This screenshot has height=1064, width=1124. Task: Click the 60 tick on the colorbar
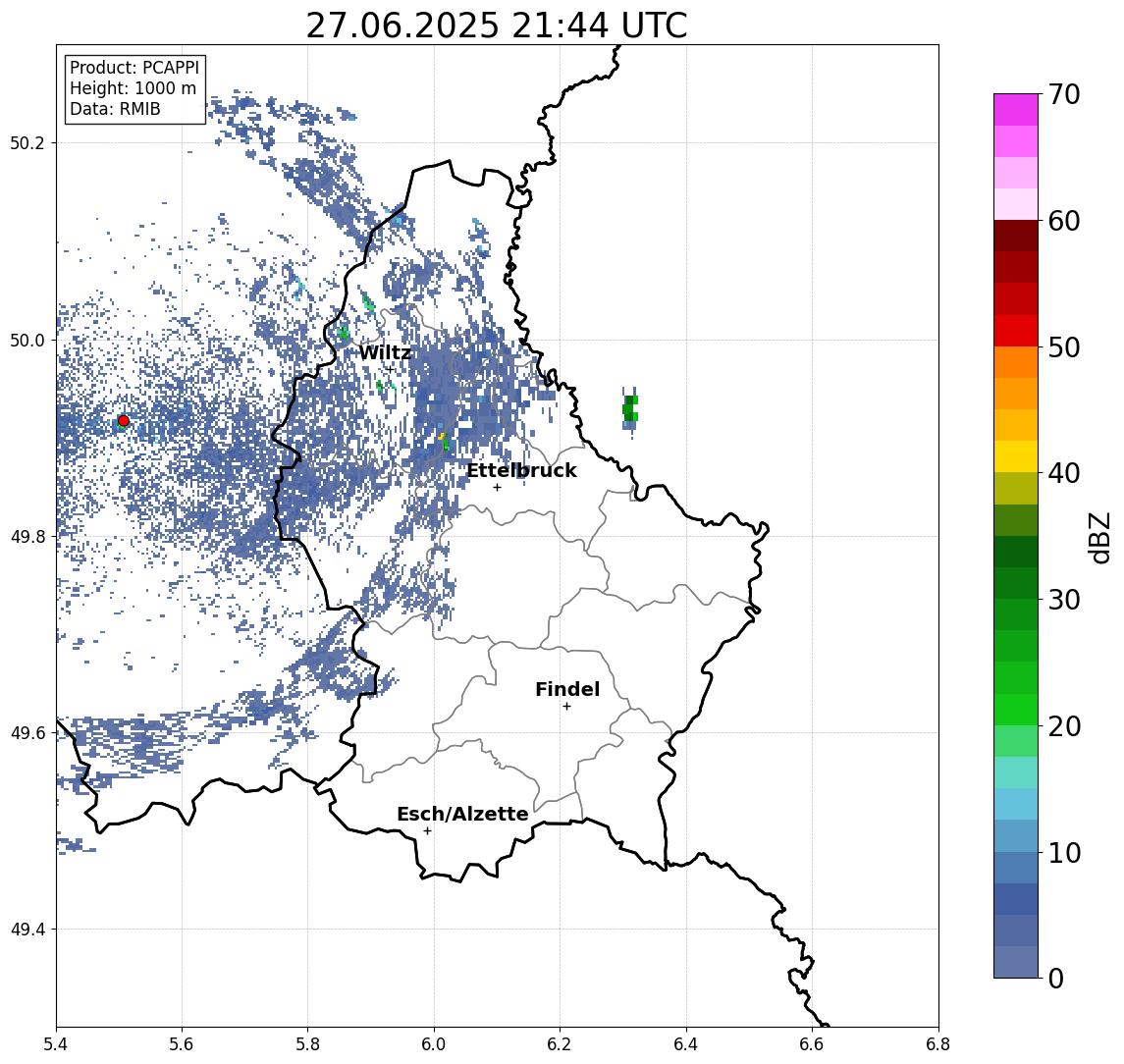[1064, 221]
